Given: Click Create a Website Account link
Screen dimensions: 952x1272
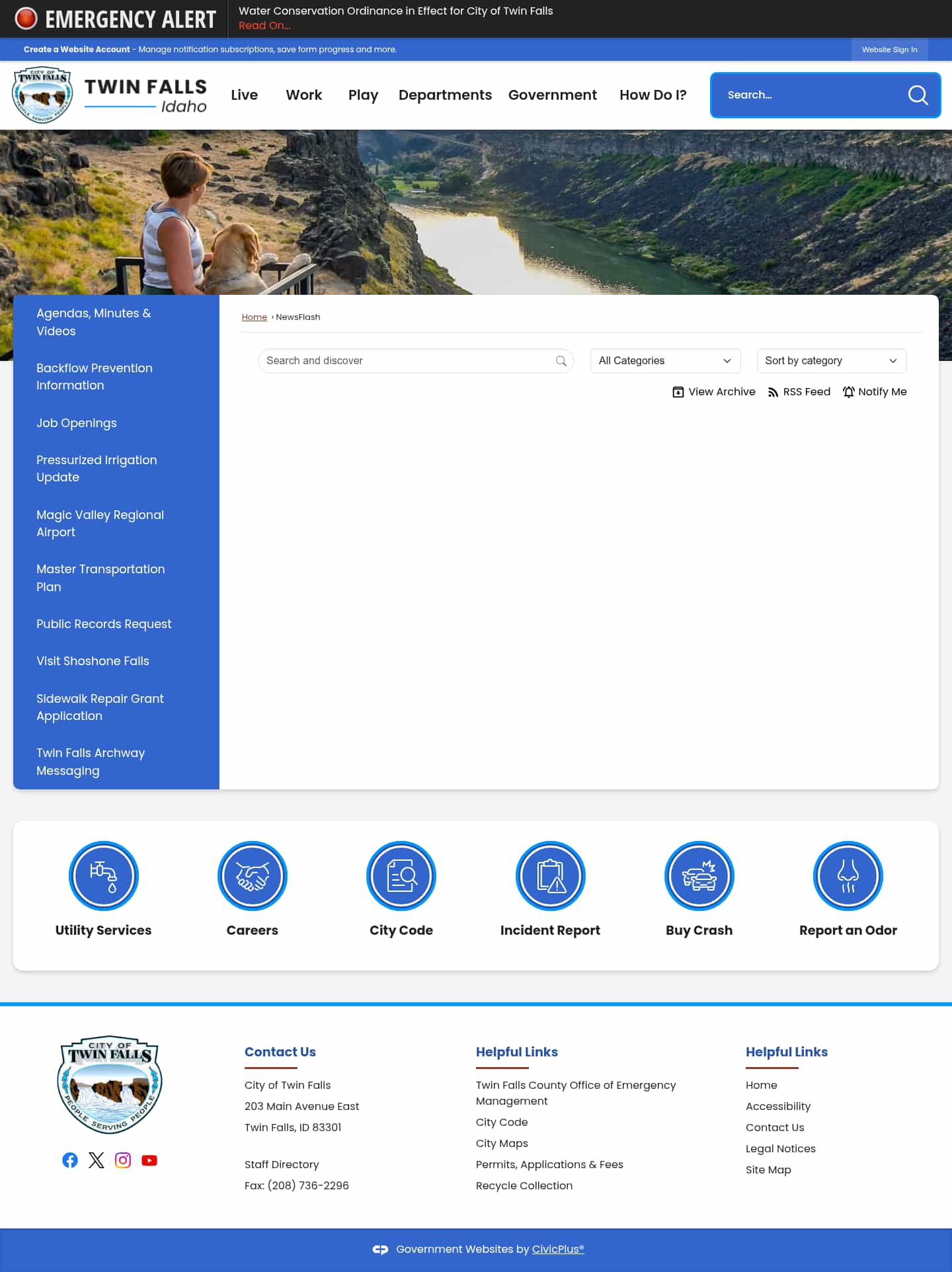Looking at the screenshot, I should 77,50.
